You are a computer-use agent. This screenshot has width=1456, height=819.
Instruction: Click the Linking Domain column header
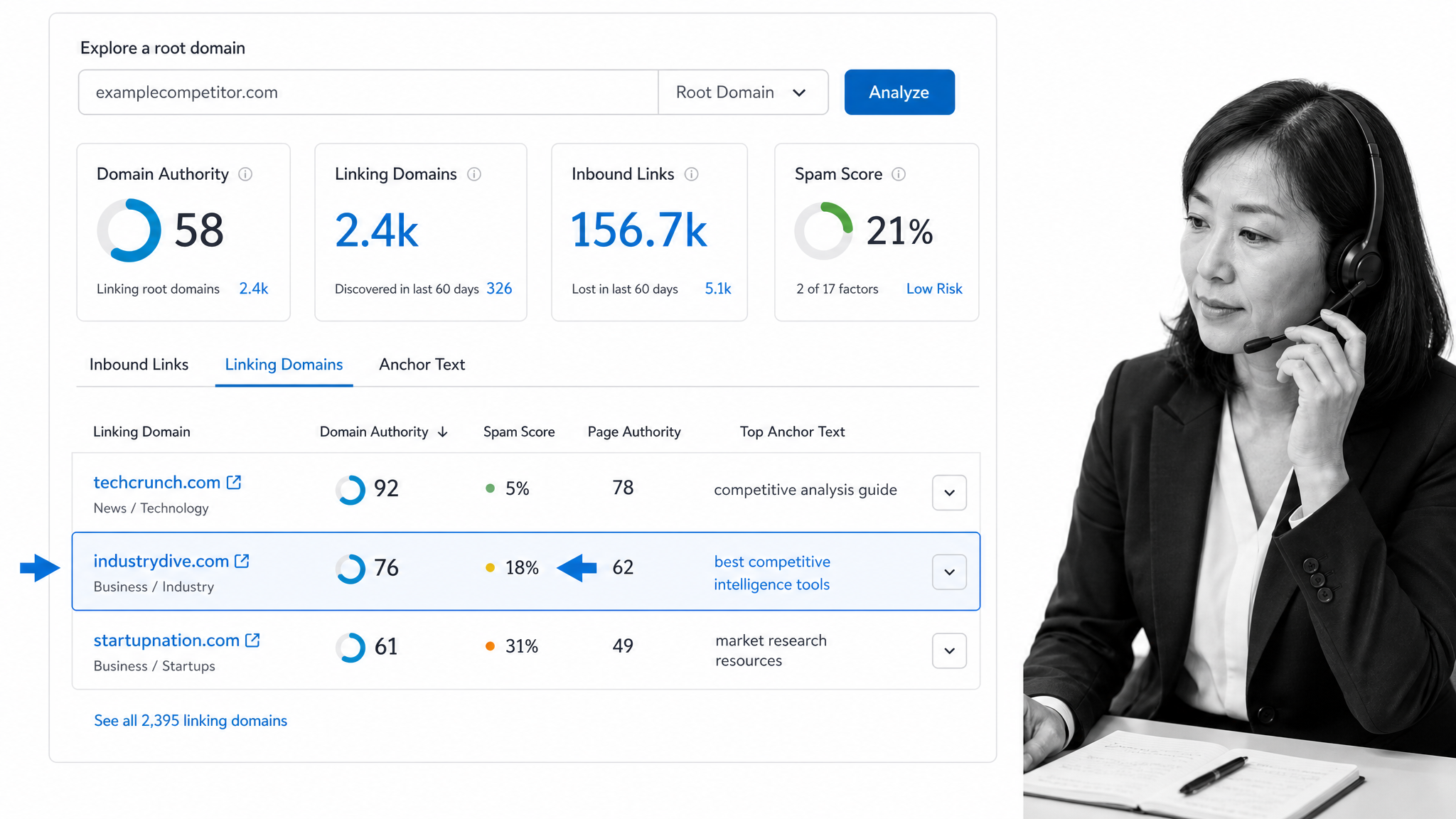[x=141, y=432]
